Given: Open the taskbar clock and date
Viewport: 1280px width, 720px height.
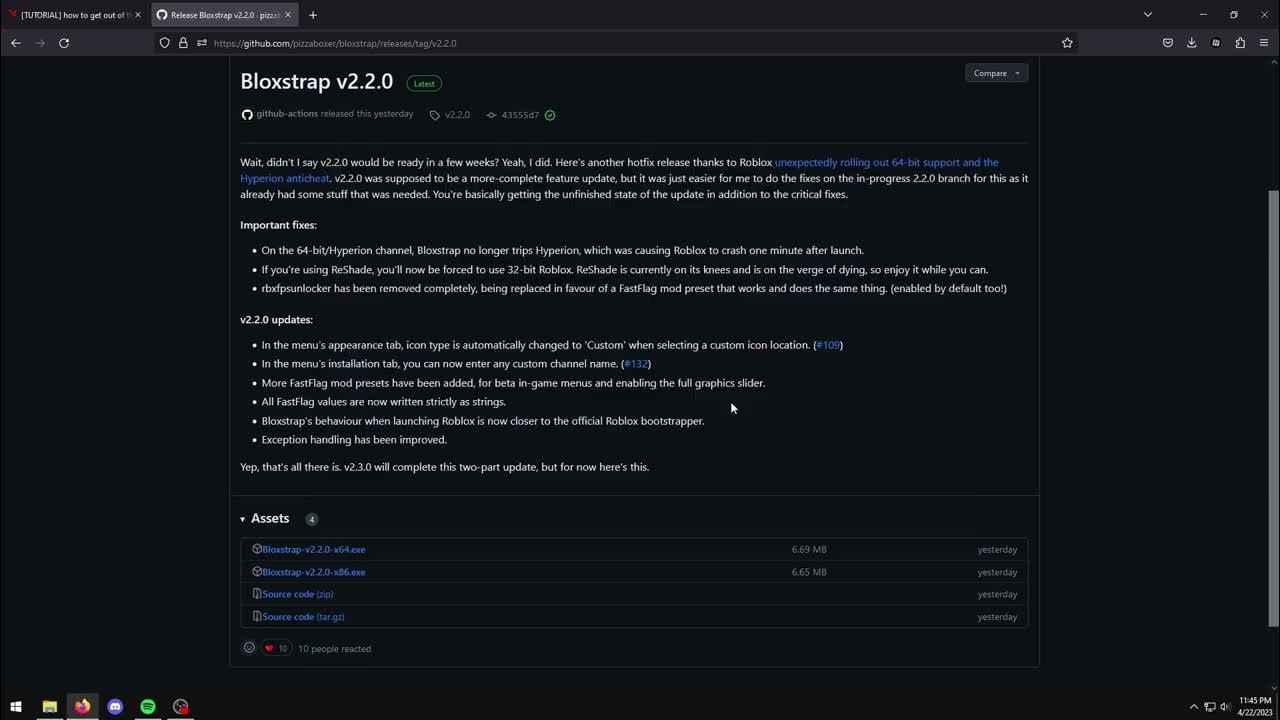Looking at the screenshot, I should tap(1255, 706).
